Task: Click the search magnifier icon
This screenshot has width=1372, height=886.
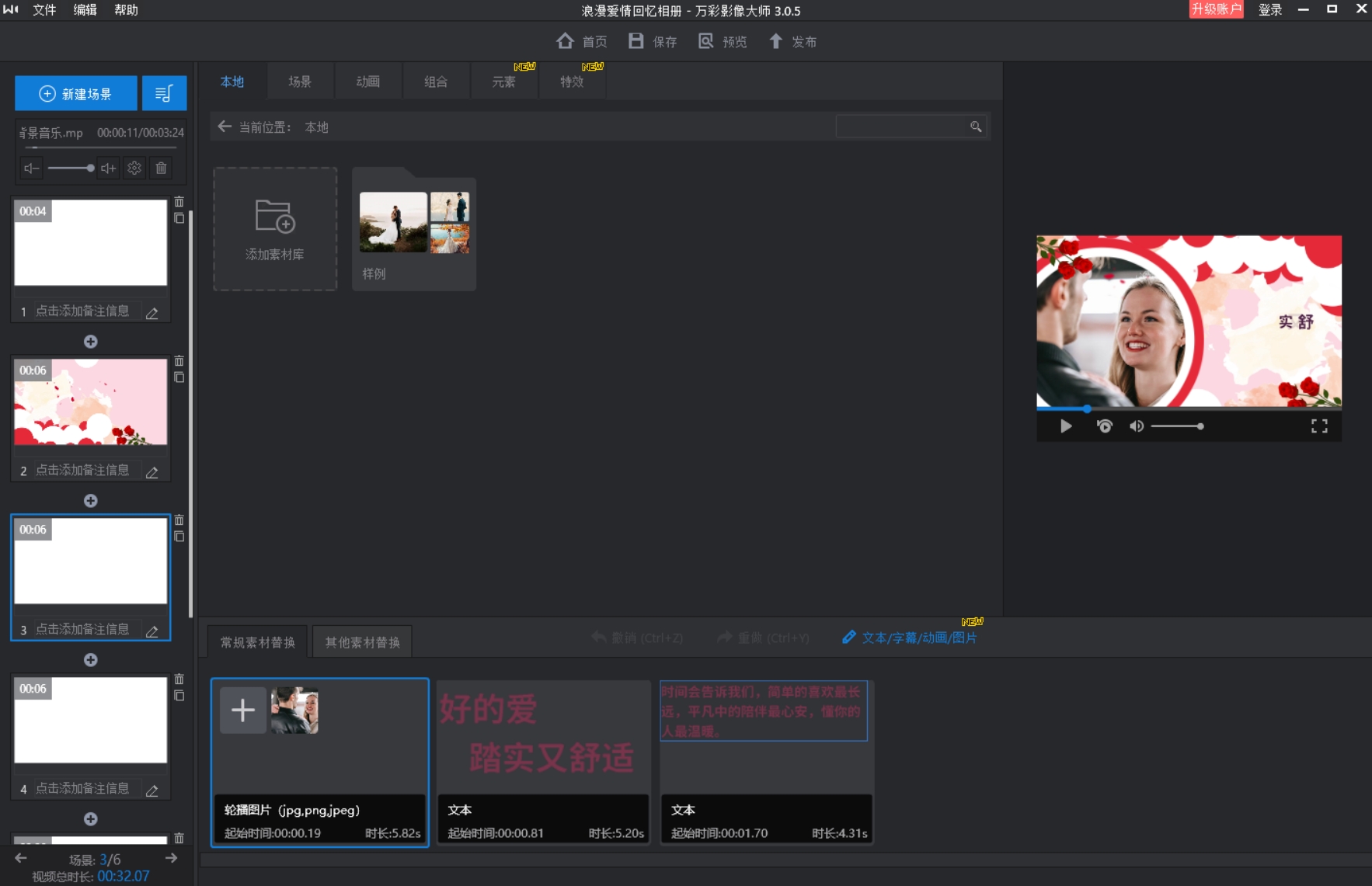Action: tap(976, 127)
